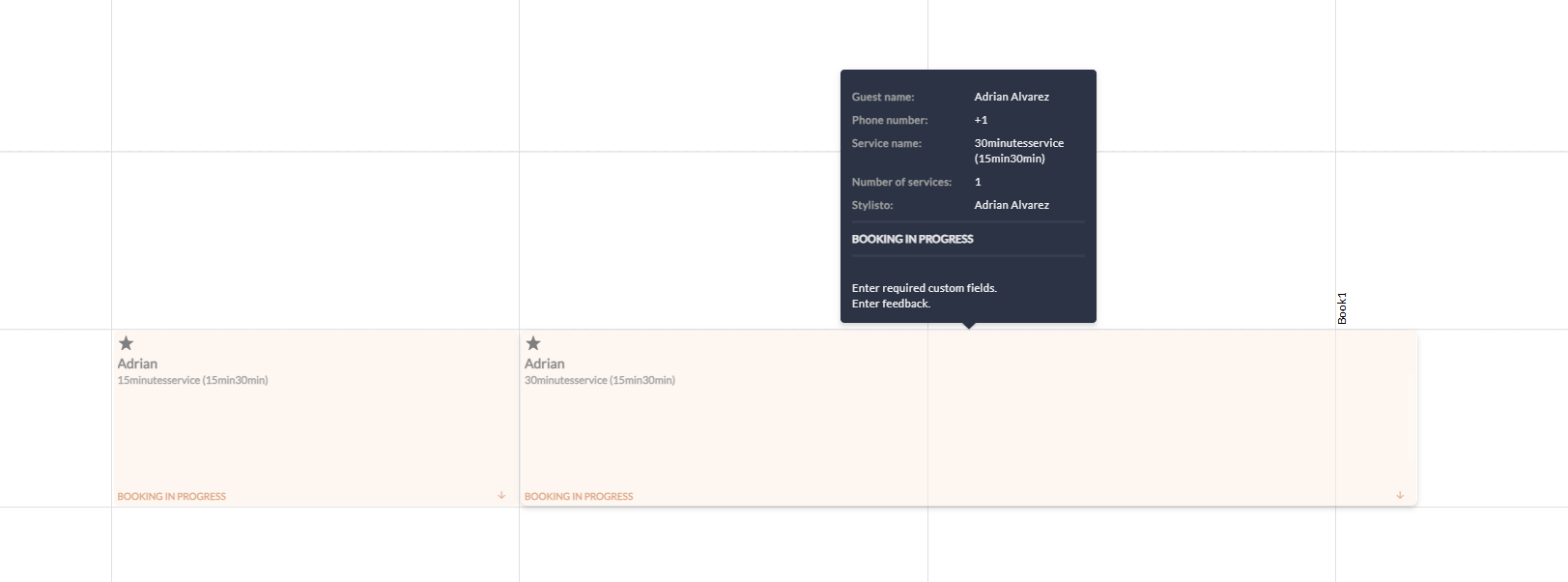Click the stylist value Adrian Alvarez in the tooltip
Screen dimensions: 1568x582
1012,205
